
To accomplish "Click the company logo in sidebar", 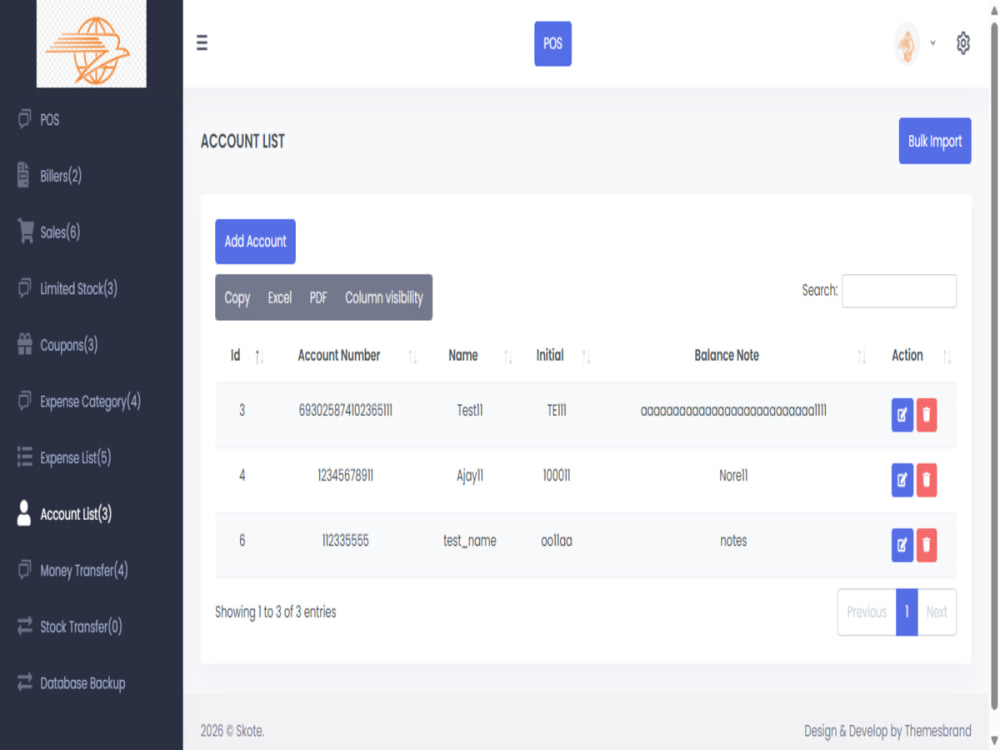I will pos(91,43).
